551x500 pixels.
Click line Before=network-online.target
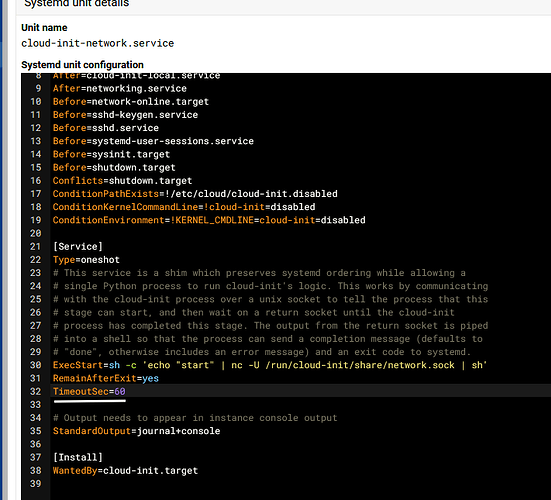click(131, 102)
